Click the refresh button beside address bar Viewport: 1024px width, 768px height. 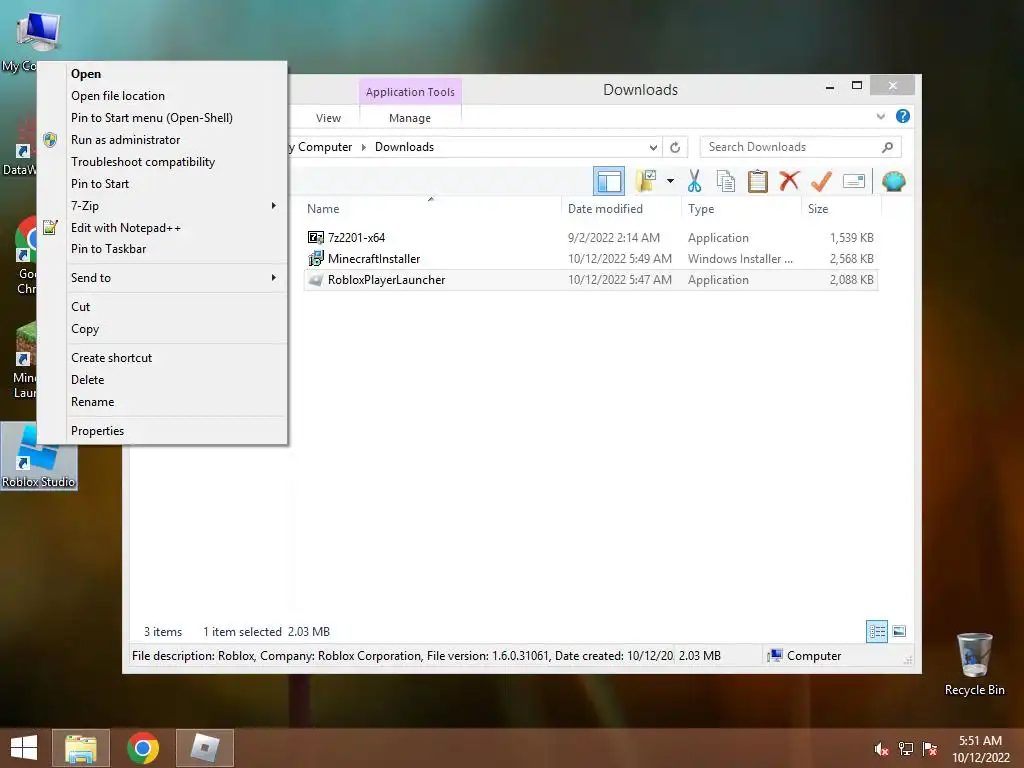pyautogui.click(x=675, y=147)
